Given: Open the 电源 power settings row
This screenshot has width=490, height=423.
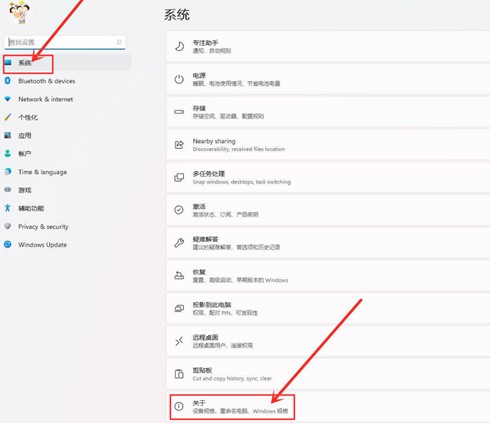Looking at the screenshot, I should click(328, 79).
